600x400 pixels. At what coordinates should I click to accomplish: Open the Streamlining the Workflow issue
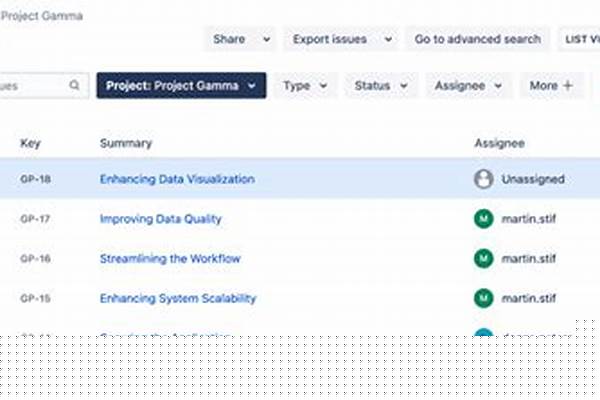[170, 259]
